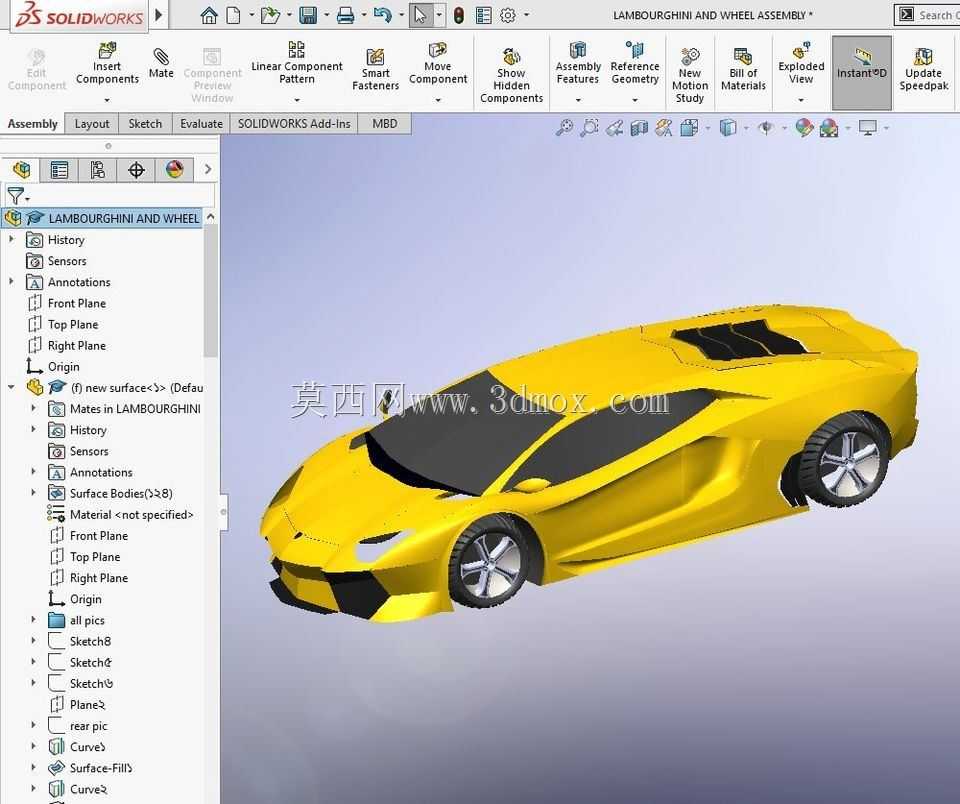
Task: Open the SOLIDWORKS logo menu flyout arrow
Action: pyautogui.click(x=159, y=15)
